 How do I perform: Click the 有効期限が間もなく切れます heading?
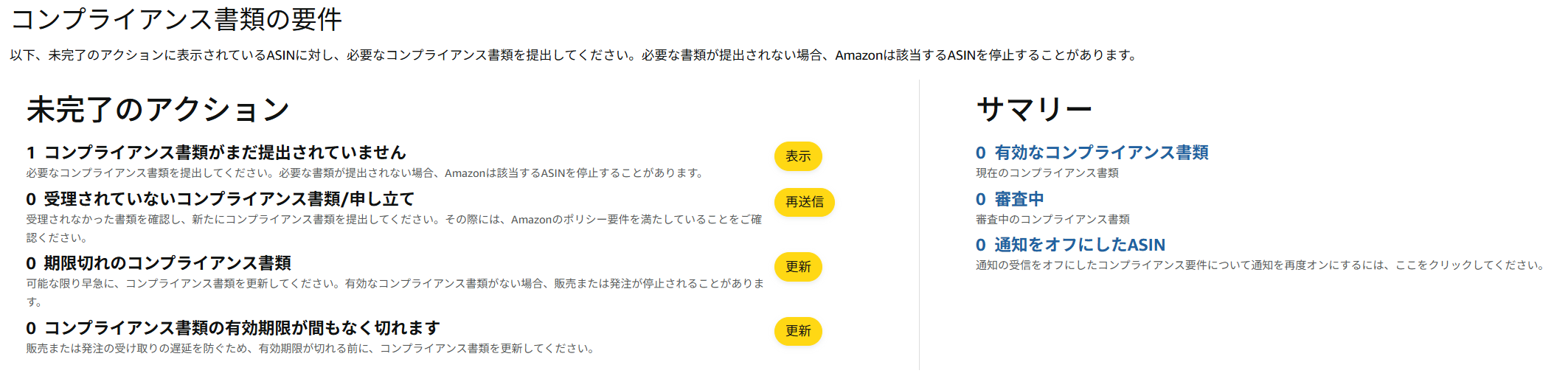233,328
